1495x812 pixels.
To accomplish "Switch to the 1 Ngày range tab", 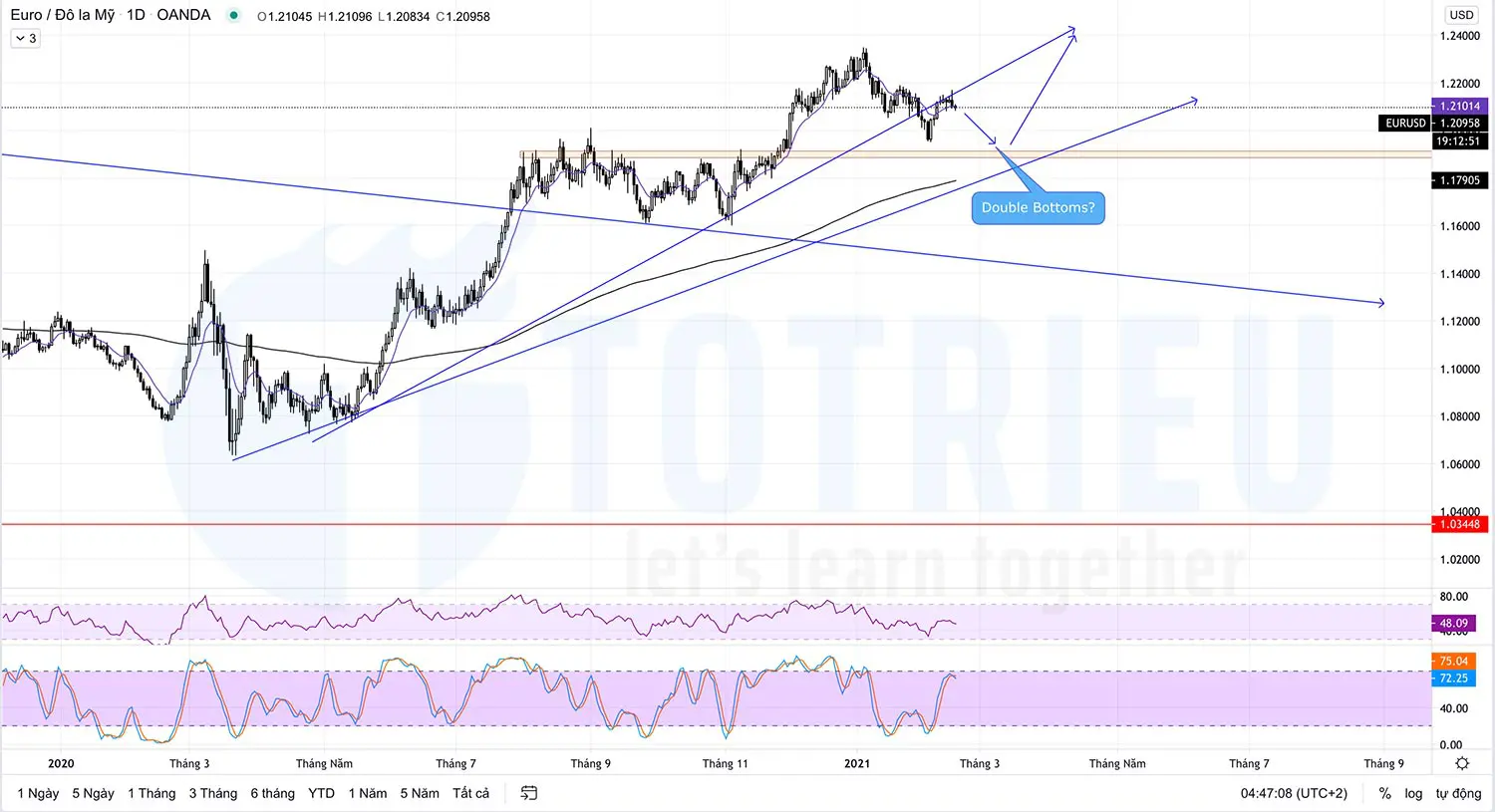I will pos(37,793).
